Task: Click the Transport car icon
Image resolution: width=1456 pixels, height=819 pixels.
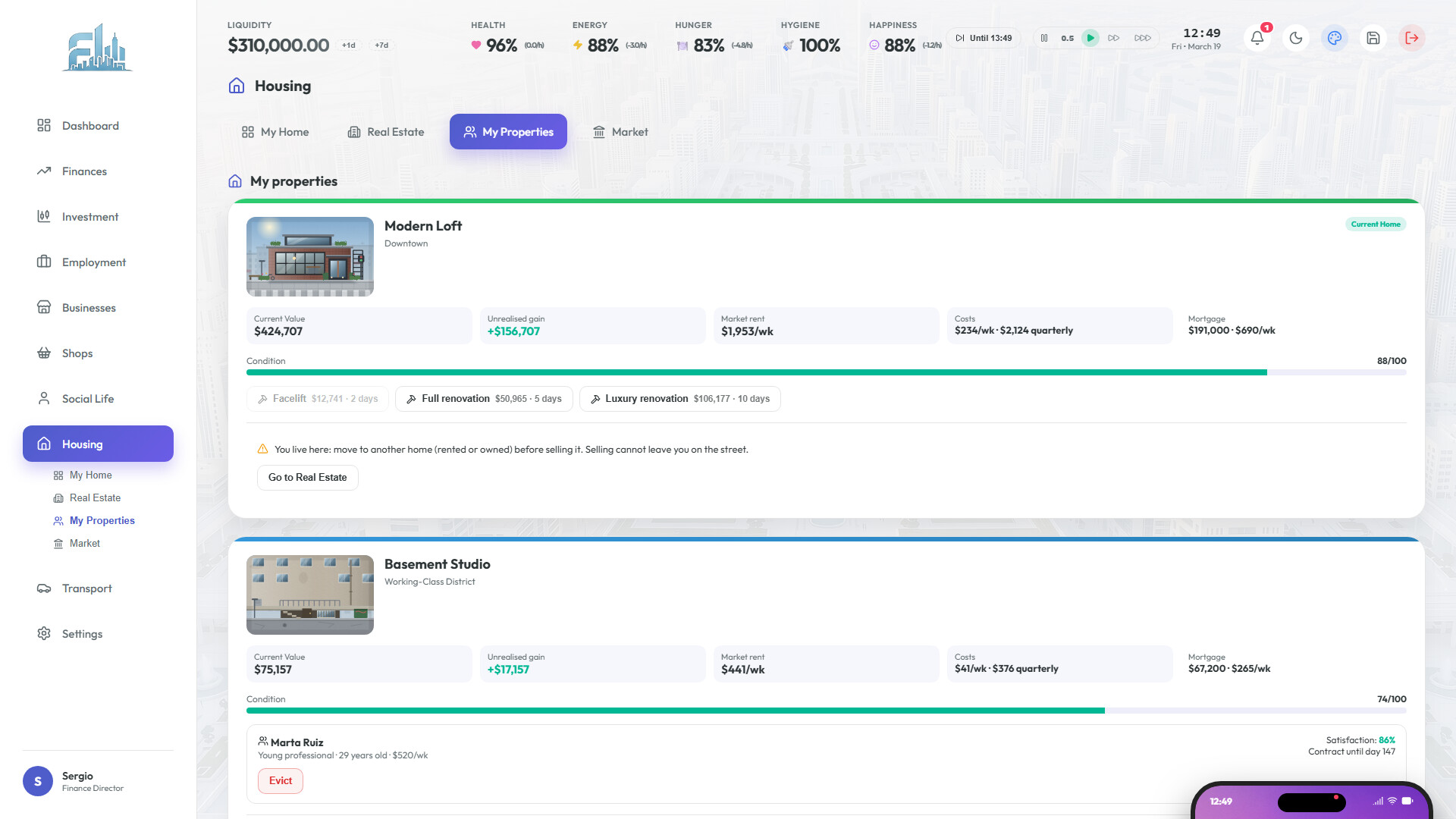Action: pos(44,588)
